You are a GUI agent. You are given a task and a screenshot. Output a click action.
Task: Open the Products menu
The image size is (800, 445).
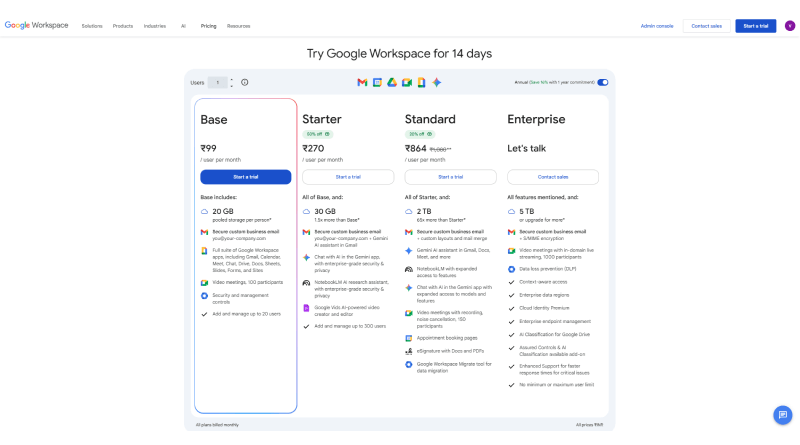(122, 26)
